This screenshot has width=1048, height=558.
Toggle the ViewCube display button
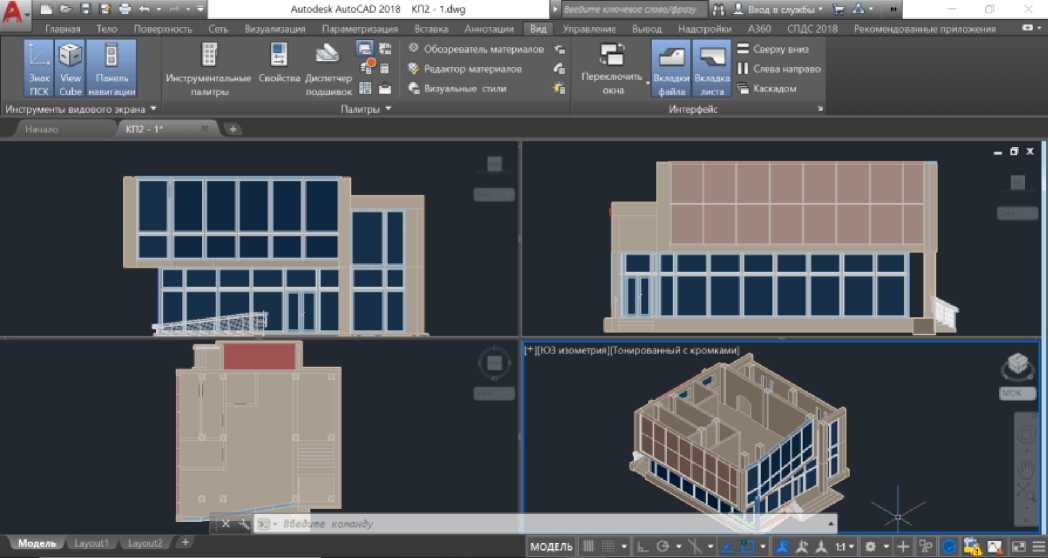[70, 68]
